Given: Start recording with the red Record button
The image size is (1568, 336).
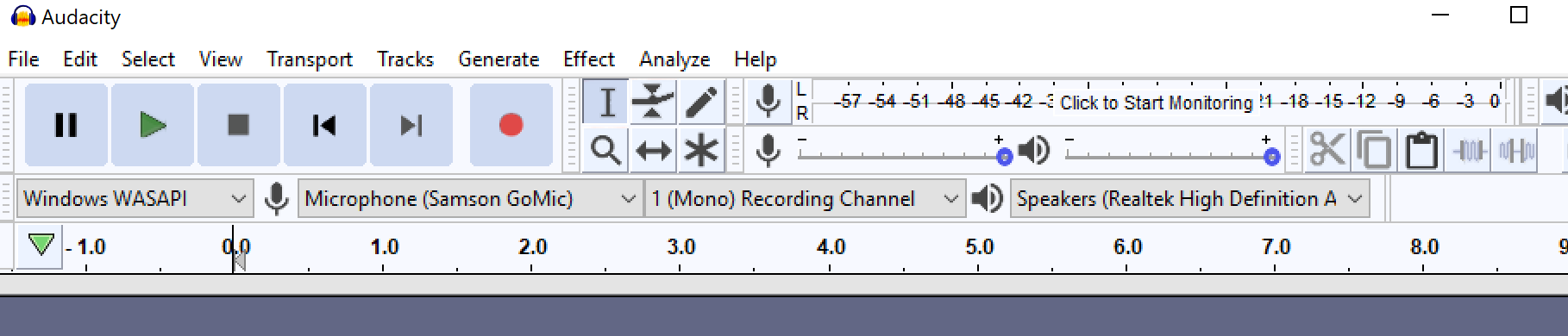Looking at the screenshot, I should 511,125.
